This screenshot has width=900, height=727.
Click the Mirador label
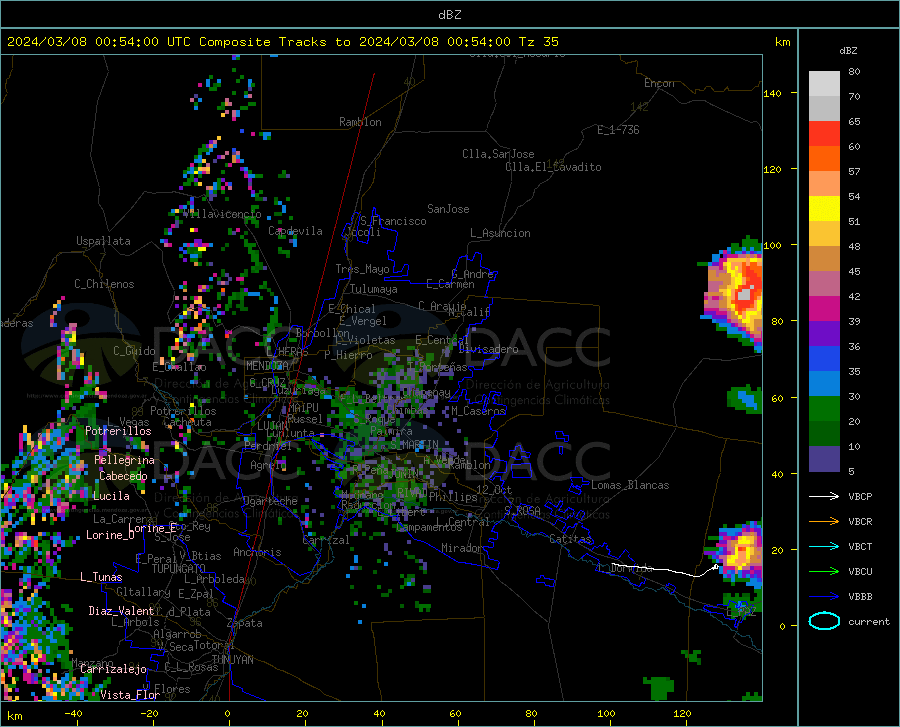click(x=461, y=548)
